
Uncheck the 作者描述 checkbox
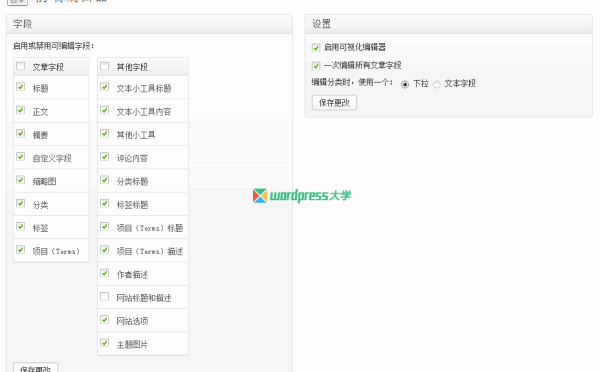[x=105, y=273]
